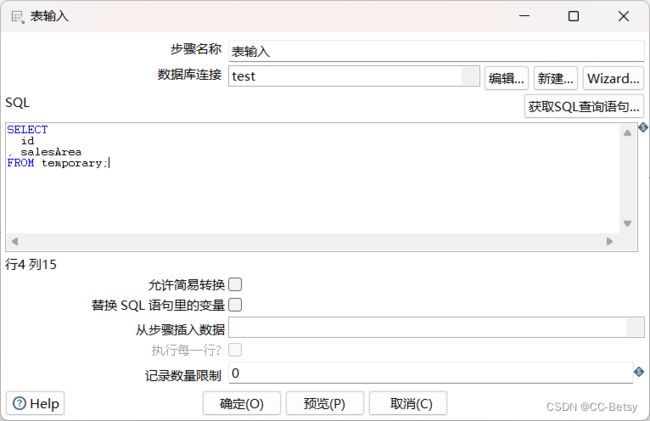Click inside the SQL query editor area

313,178
